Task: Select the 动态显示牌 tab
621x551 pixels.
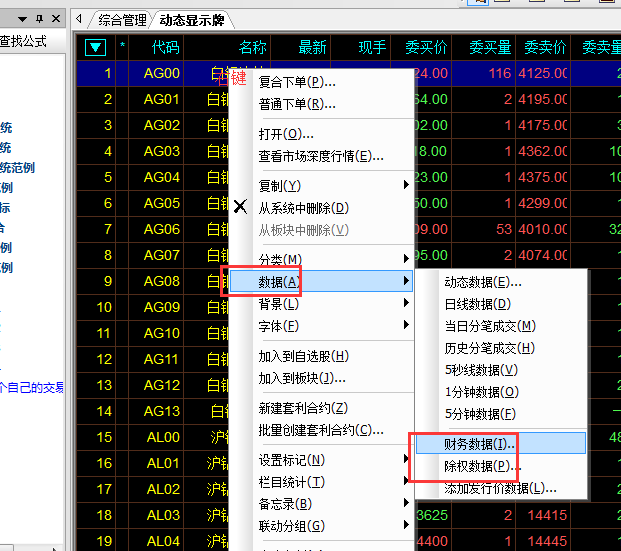Action: point(190,20)
